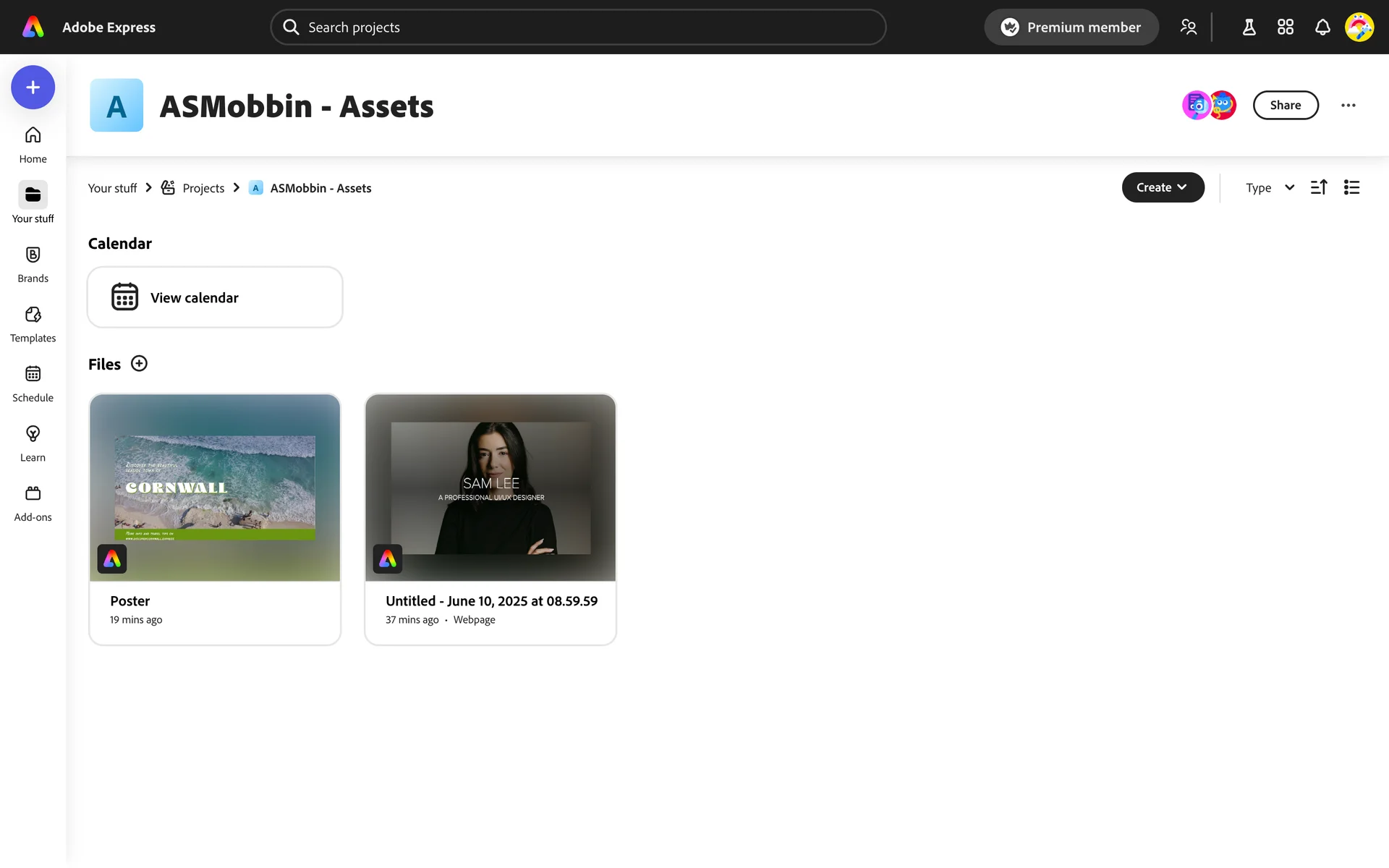This screenshot has width=1389, height=868.
Task: Open the Type filter dropdown
Action: tap(1270, 188)
